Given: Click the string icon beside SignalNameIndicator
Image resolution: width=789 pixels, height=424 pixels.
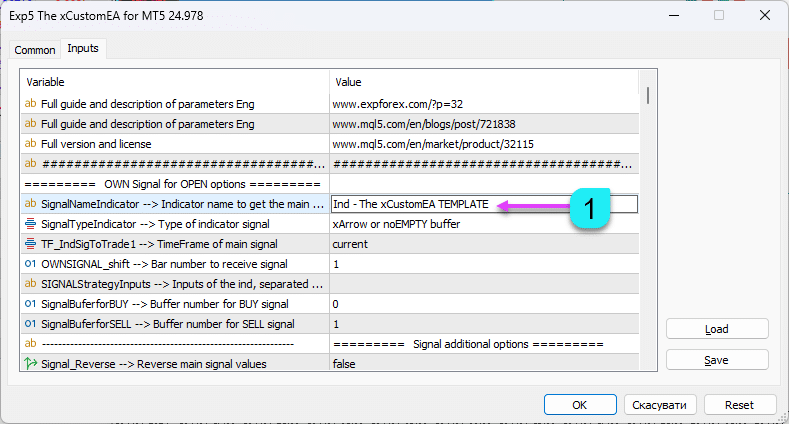Looking at the screenshot, I should [30, 204].
